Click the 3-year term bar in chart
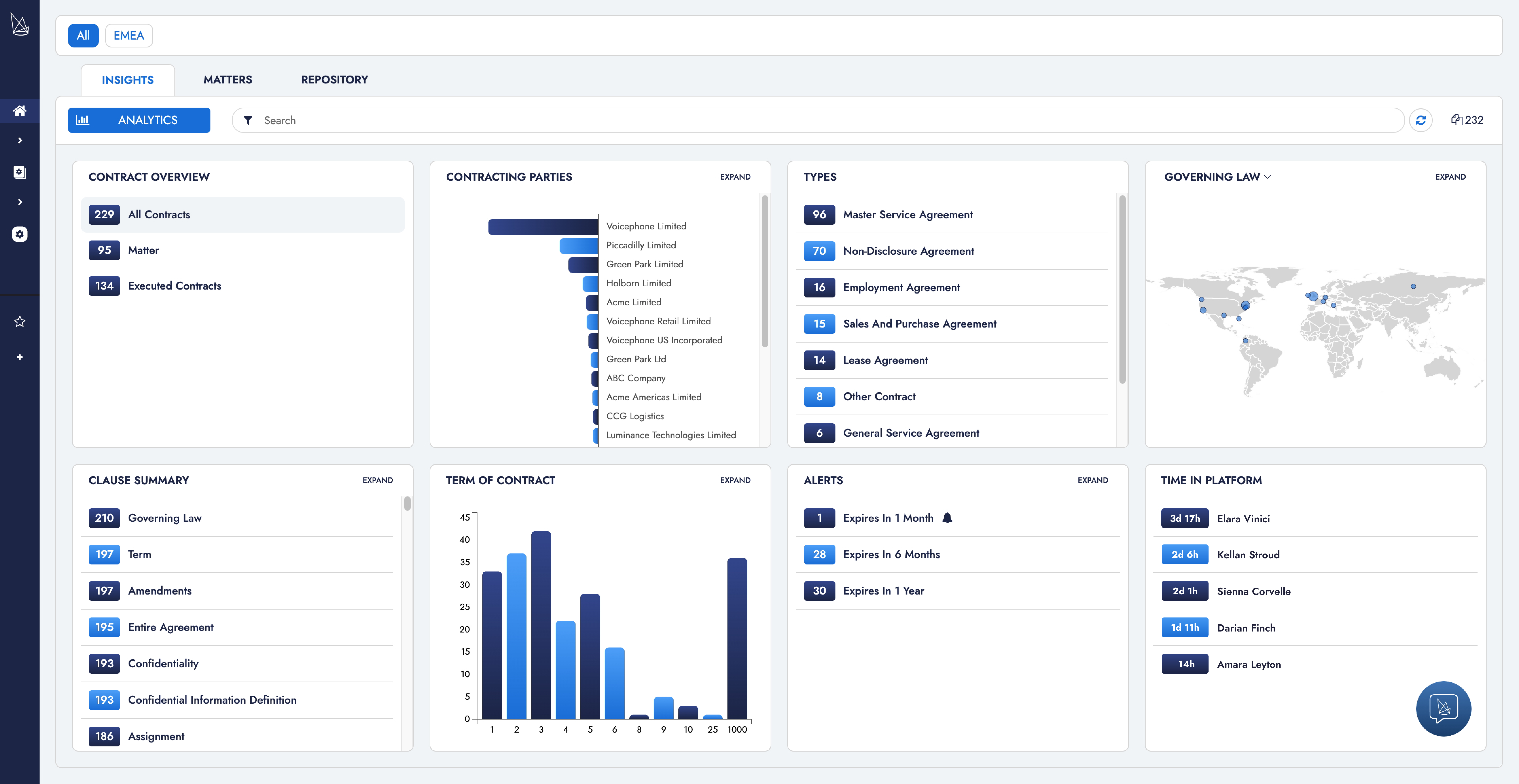 click(541, 625)
